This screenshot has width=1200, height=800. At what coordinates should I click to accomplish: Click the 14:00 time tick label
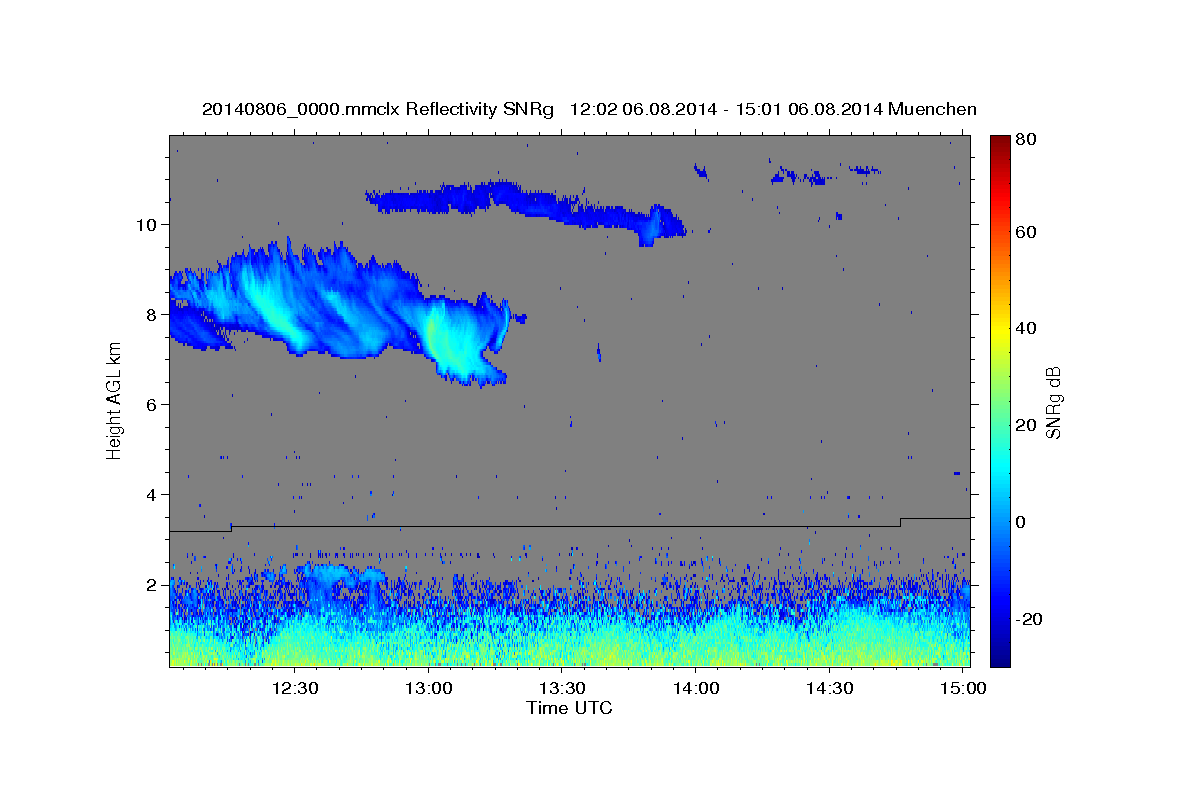coord(696,688)
